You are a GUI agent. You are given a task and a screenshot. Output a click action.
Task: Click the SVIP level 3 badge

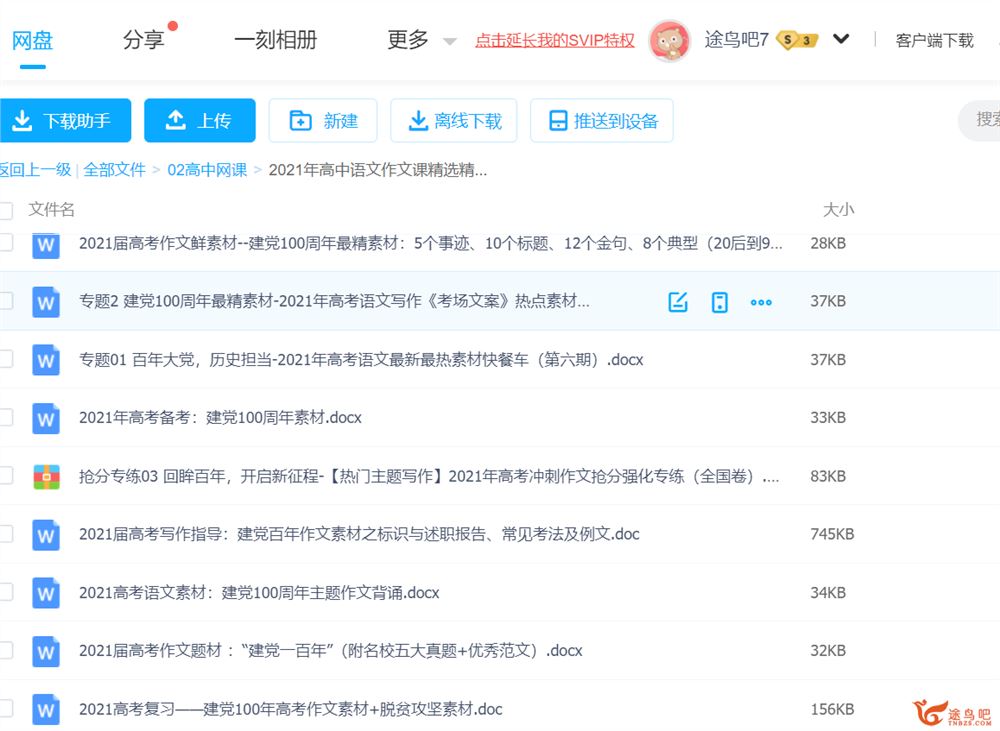797,40
